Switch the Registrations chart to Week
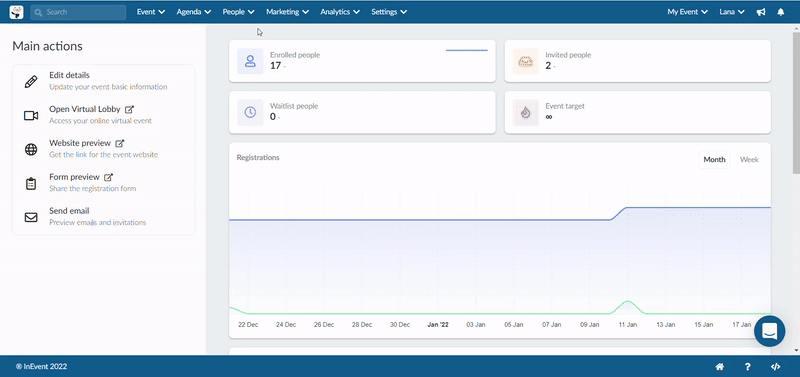Image resolution: width=800 pixels, height=377 pixels. click(749, 160)
